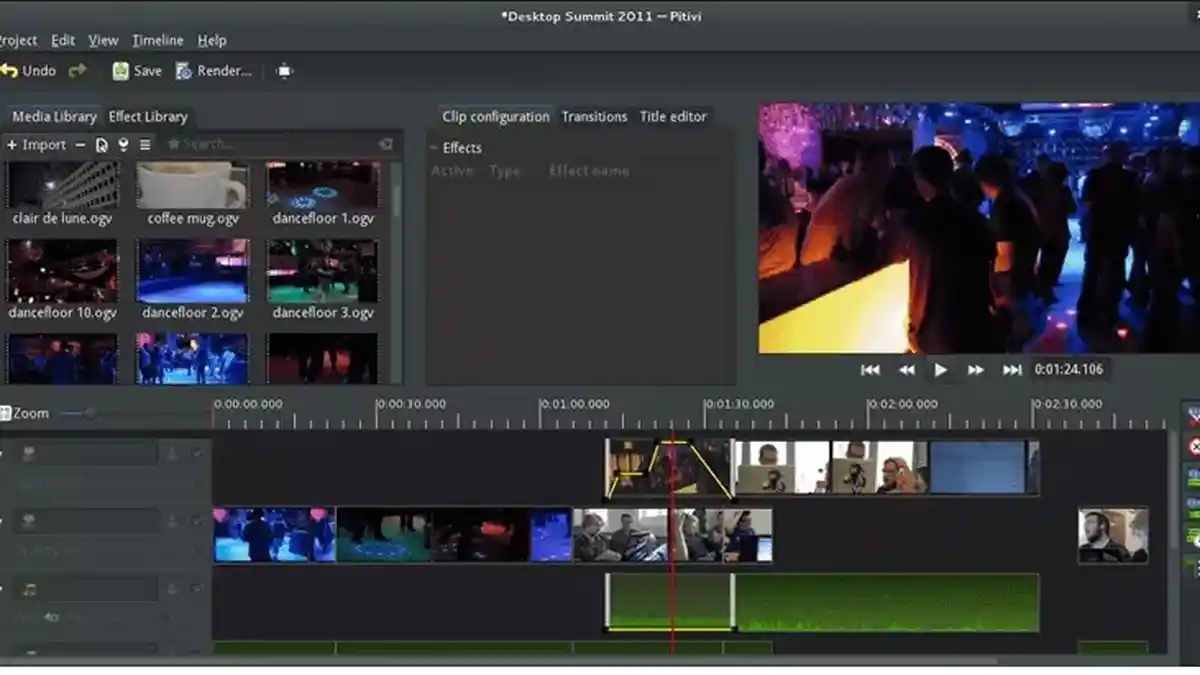Collapse the first video layer arrow
The image size is (1200, 675).
pyautogui.click(x=2, y=454)
